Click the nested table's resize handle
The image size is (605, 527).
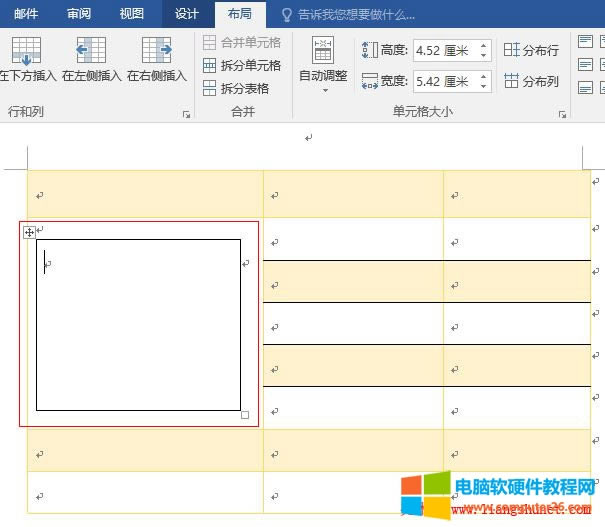coord(245,414)
